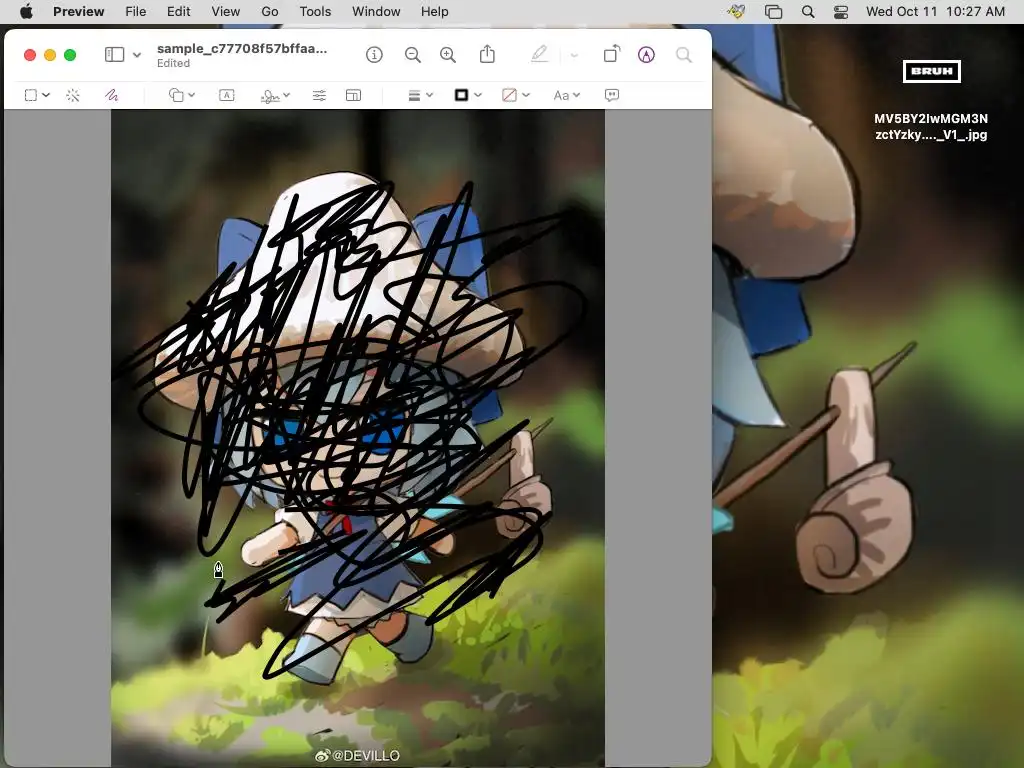Expand Shape Style dropdown chevron

[x=430, y=95]
